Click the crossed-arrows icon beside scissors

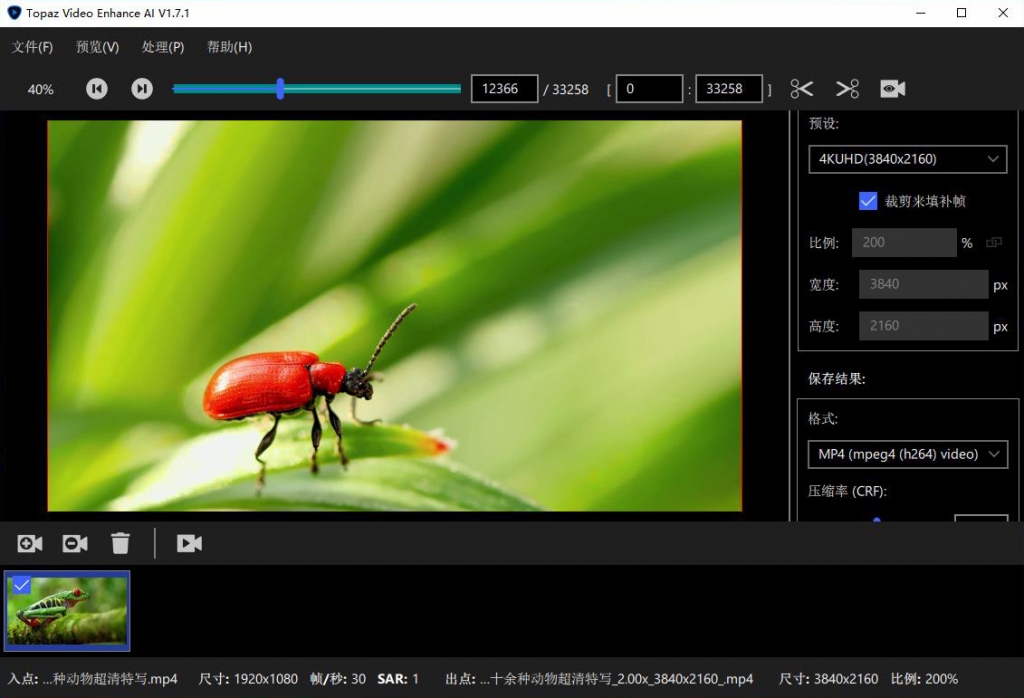point(847,89)
